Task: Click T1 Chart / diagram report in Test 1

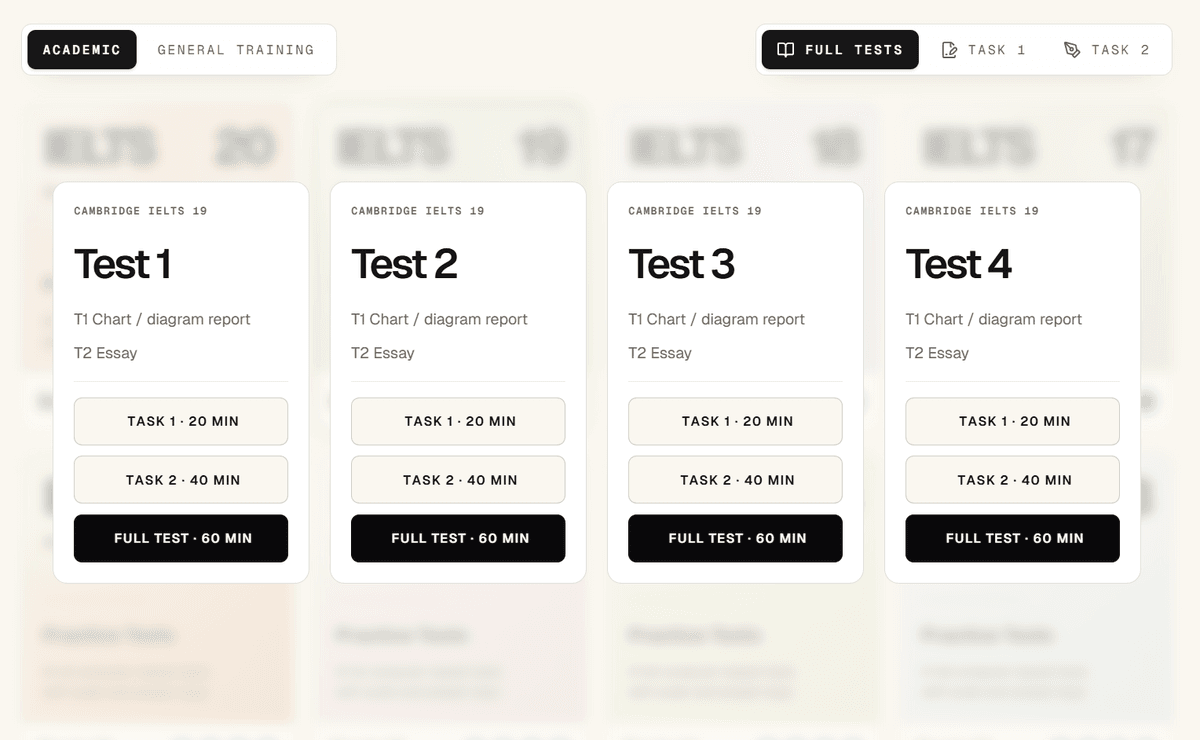Action: coord(162,320)
